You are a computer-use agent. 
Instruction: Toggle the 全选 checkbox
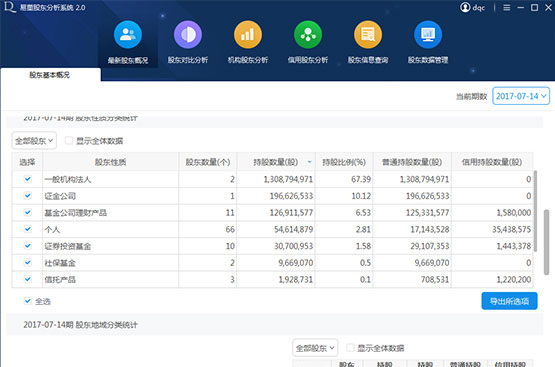(28, 301)
